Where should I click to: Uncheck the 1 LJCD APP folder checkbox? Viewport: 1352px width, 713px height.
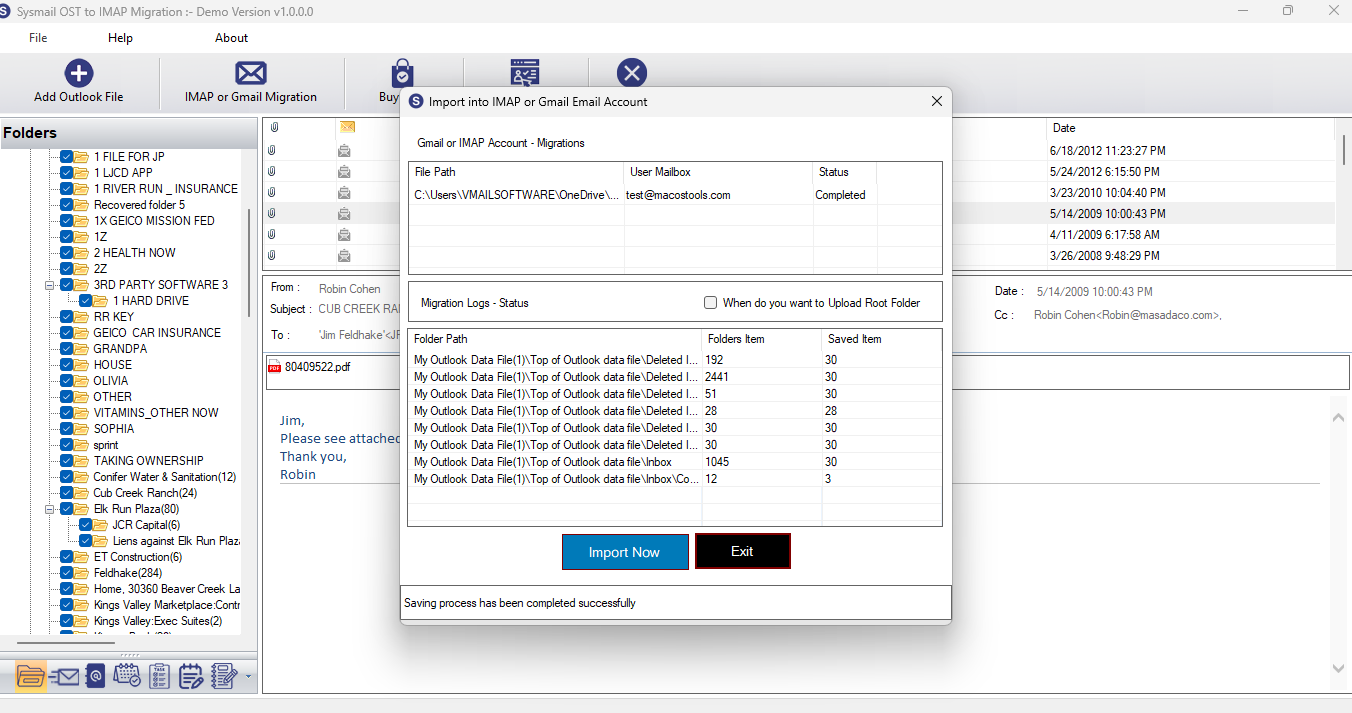coord(67,173)
